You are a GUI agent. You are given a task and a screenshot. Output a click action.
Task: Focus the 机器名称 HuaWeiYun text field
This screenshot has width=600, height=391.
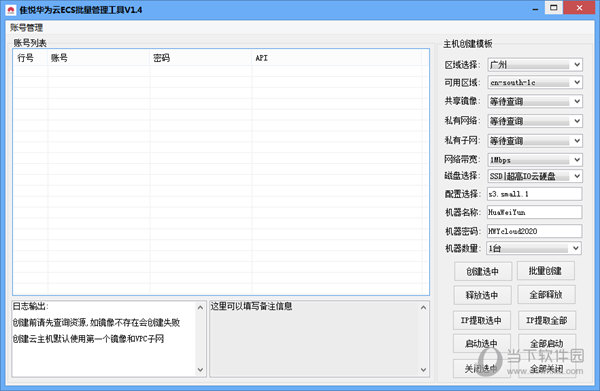click(535, 212)
